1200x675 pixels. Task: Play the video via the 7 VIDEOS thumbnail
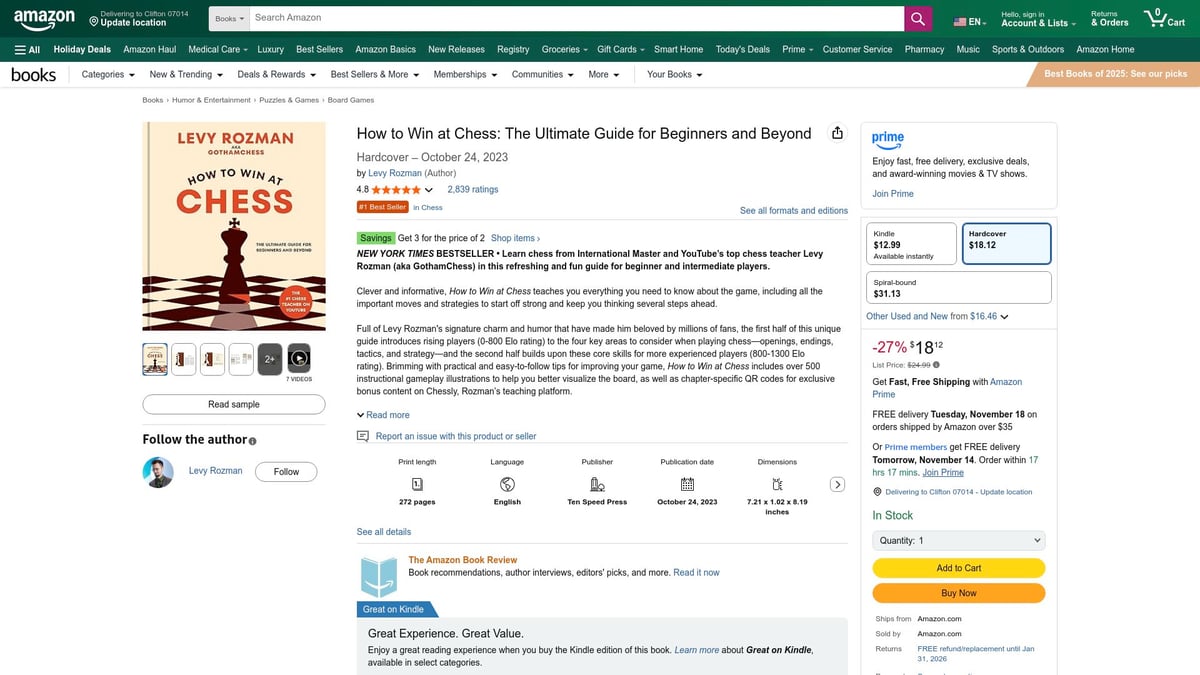(297, 358)
